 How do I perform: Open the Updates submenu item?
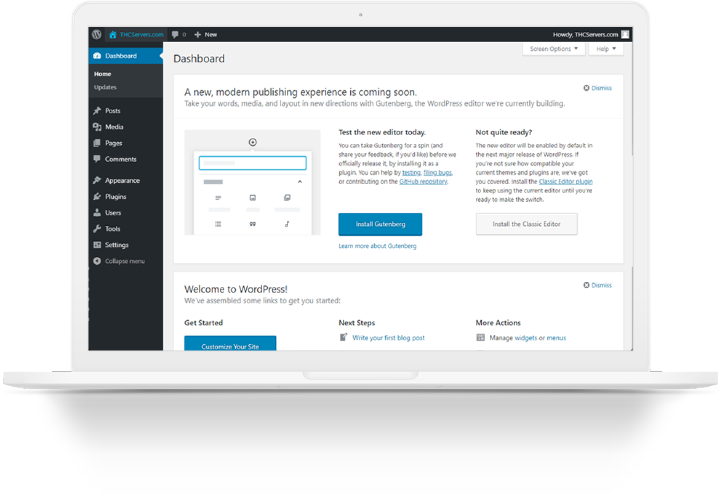[105, 87]
